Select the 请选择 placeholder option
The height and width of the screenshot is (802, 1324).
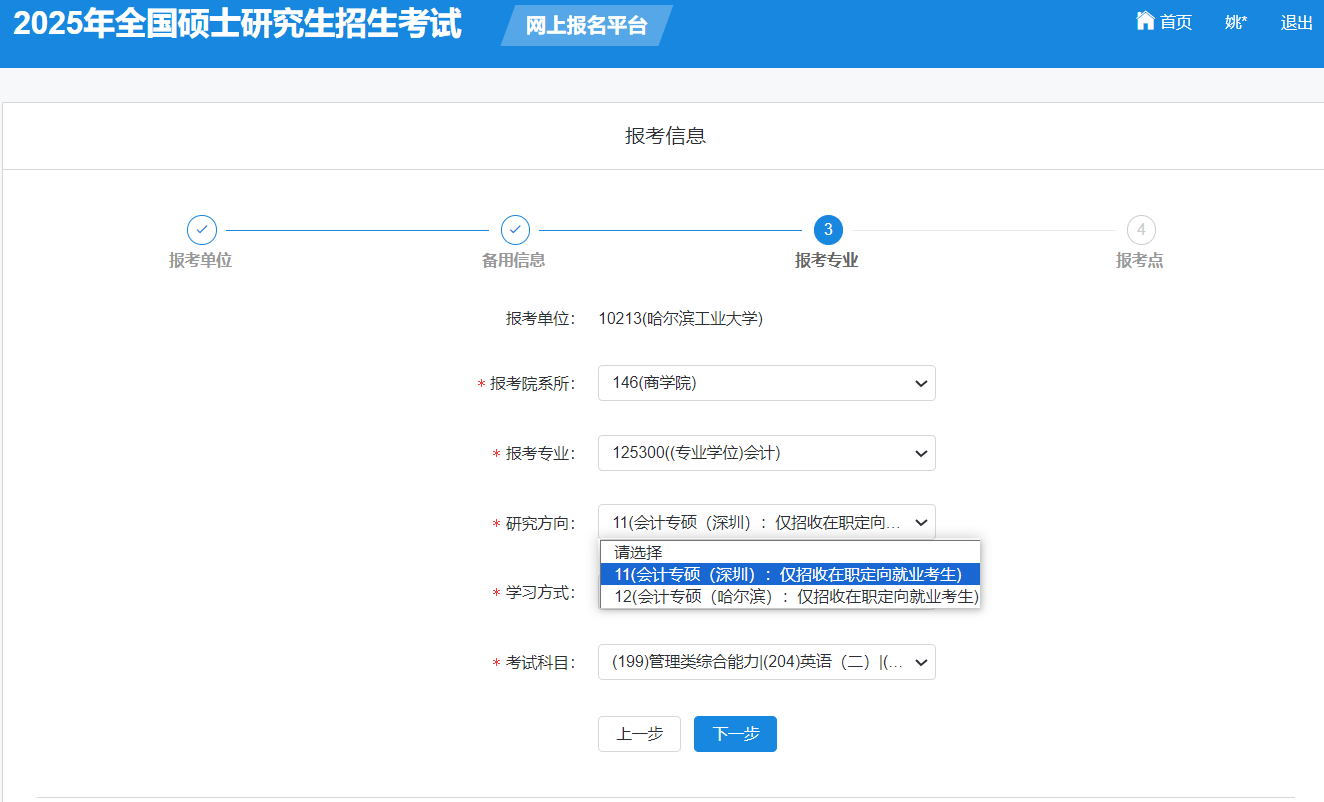coord(639,552)
